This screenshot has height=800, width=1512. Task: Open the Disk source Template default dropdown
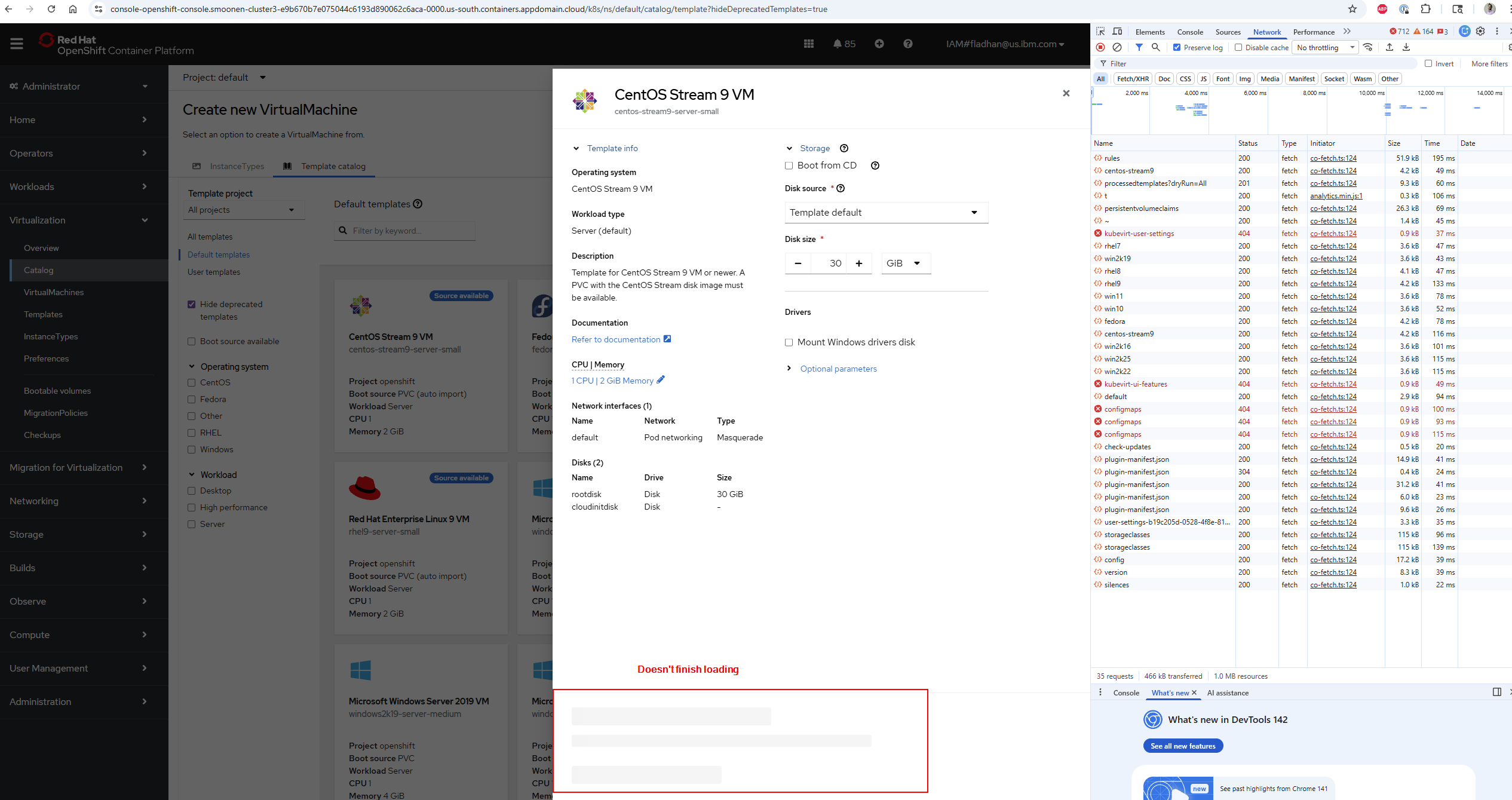point(886,213)
